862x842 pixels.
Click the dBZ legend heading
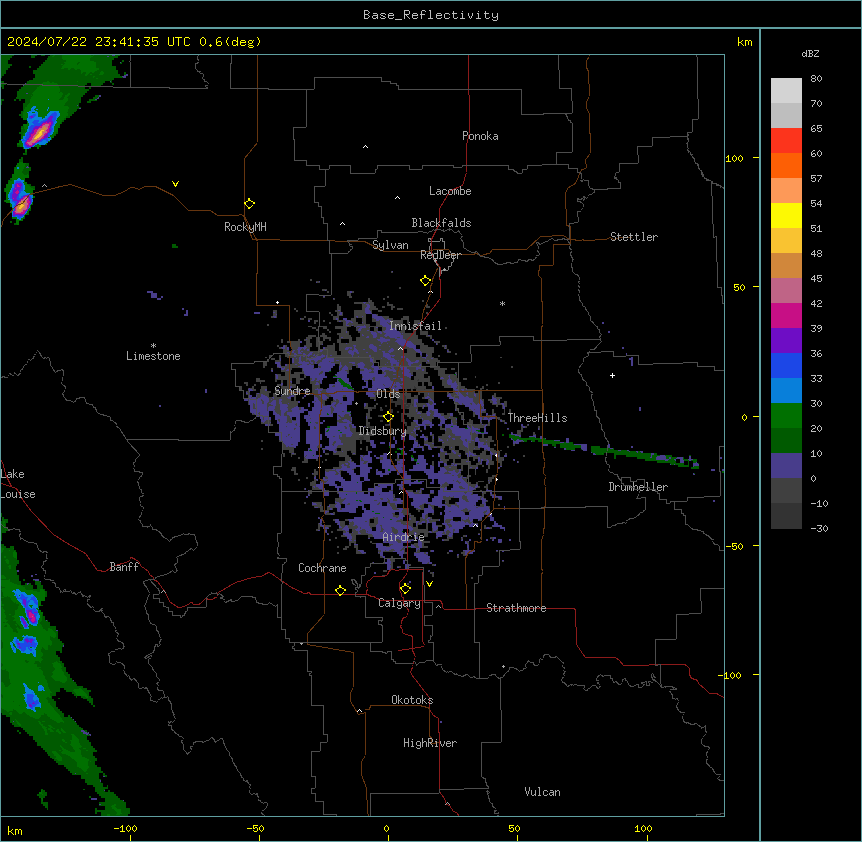[810, 53]
